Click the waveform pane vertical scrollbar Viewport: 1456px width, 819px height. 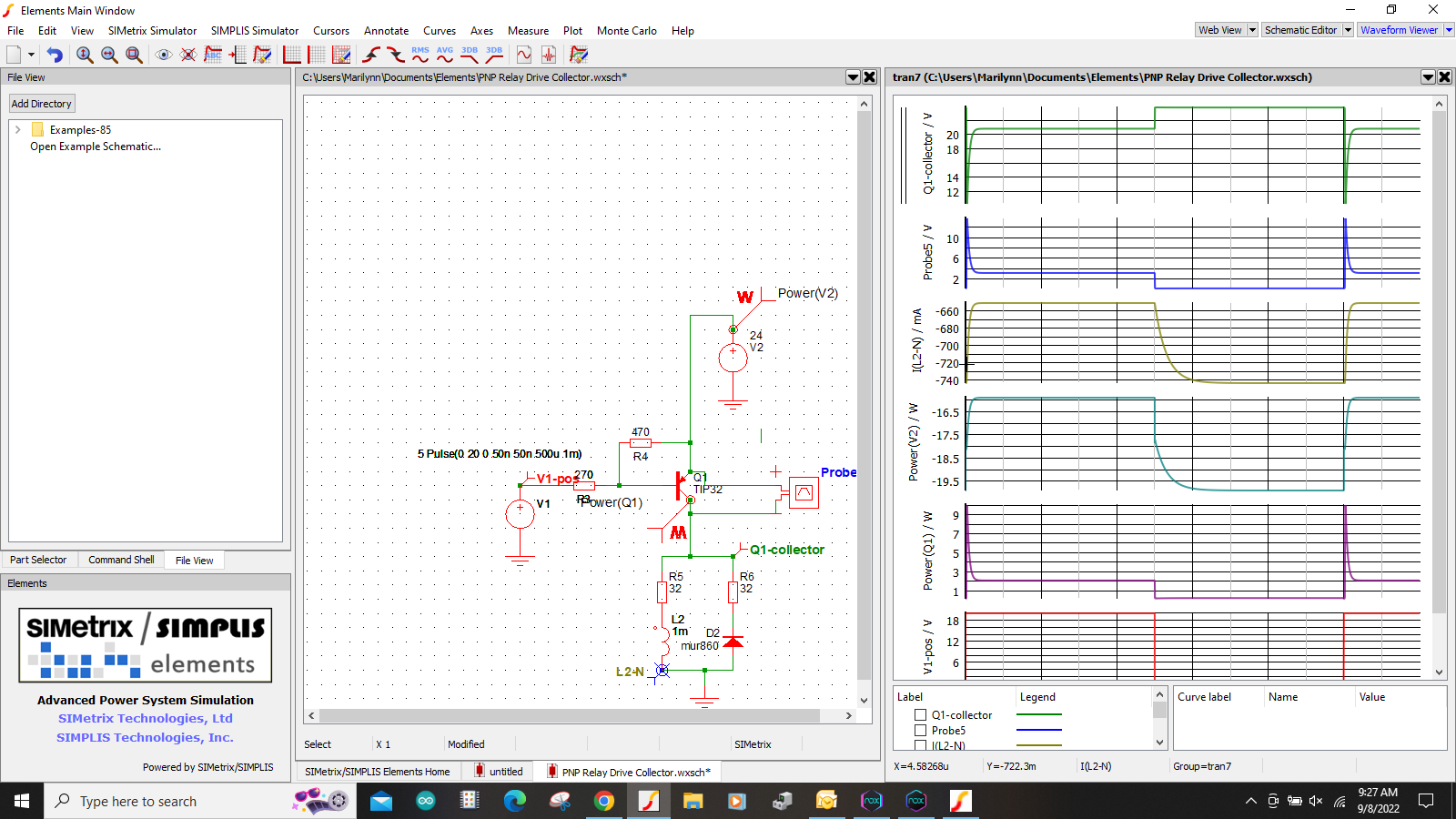[1440, 388]
